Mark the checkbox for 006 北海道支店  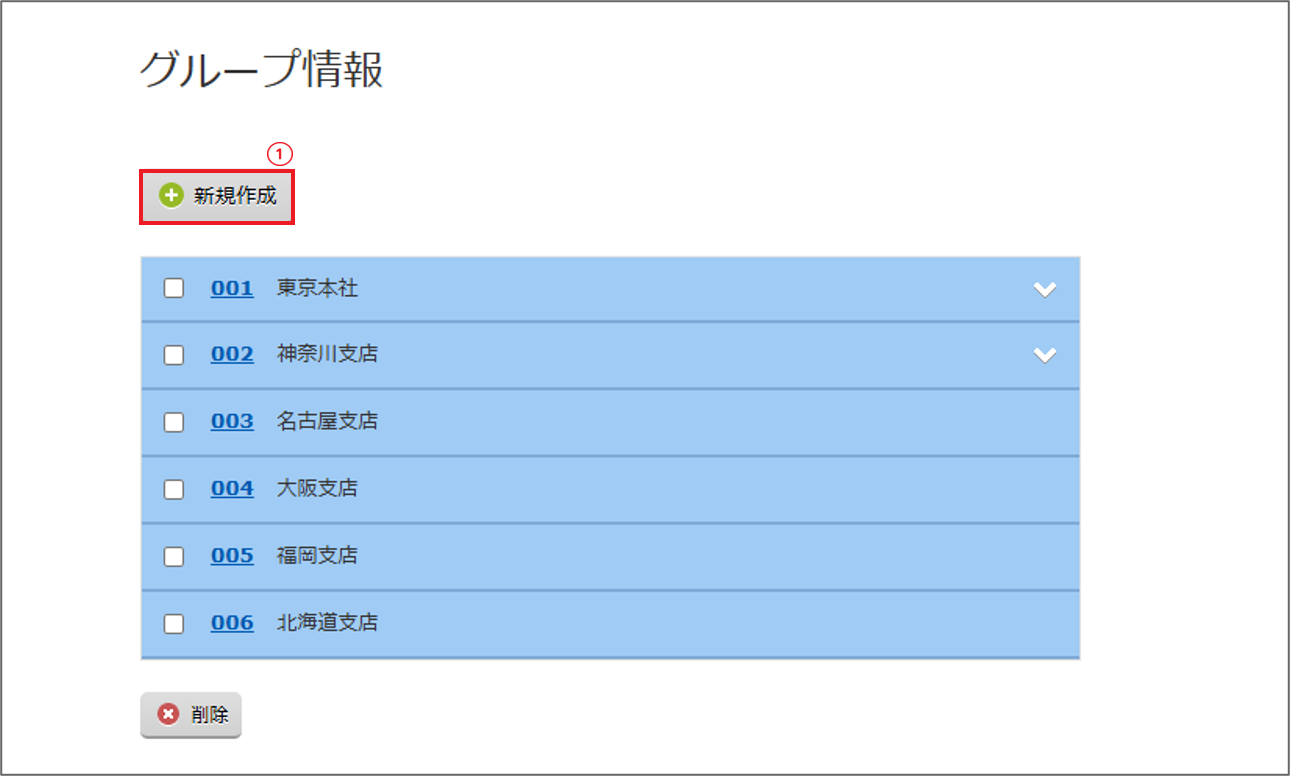click(x=174, y=623)
